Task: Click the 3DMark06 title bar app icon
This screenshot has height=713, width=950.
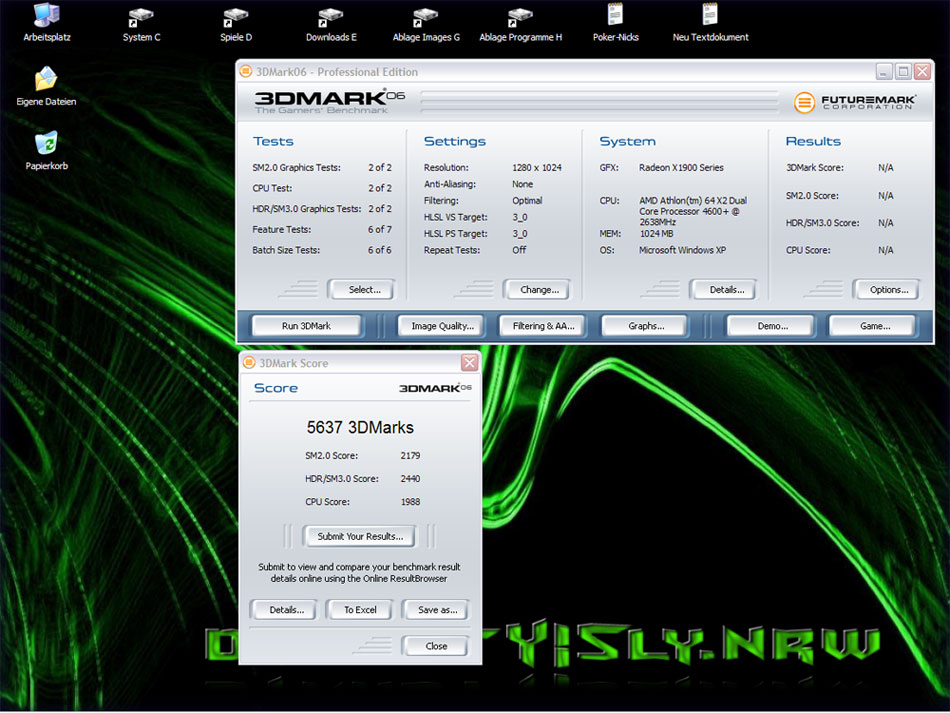Action: [x=245, y=71]
